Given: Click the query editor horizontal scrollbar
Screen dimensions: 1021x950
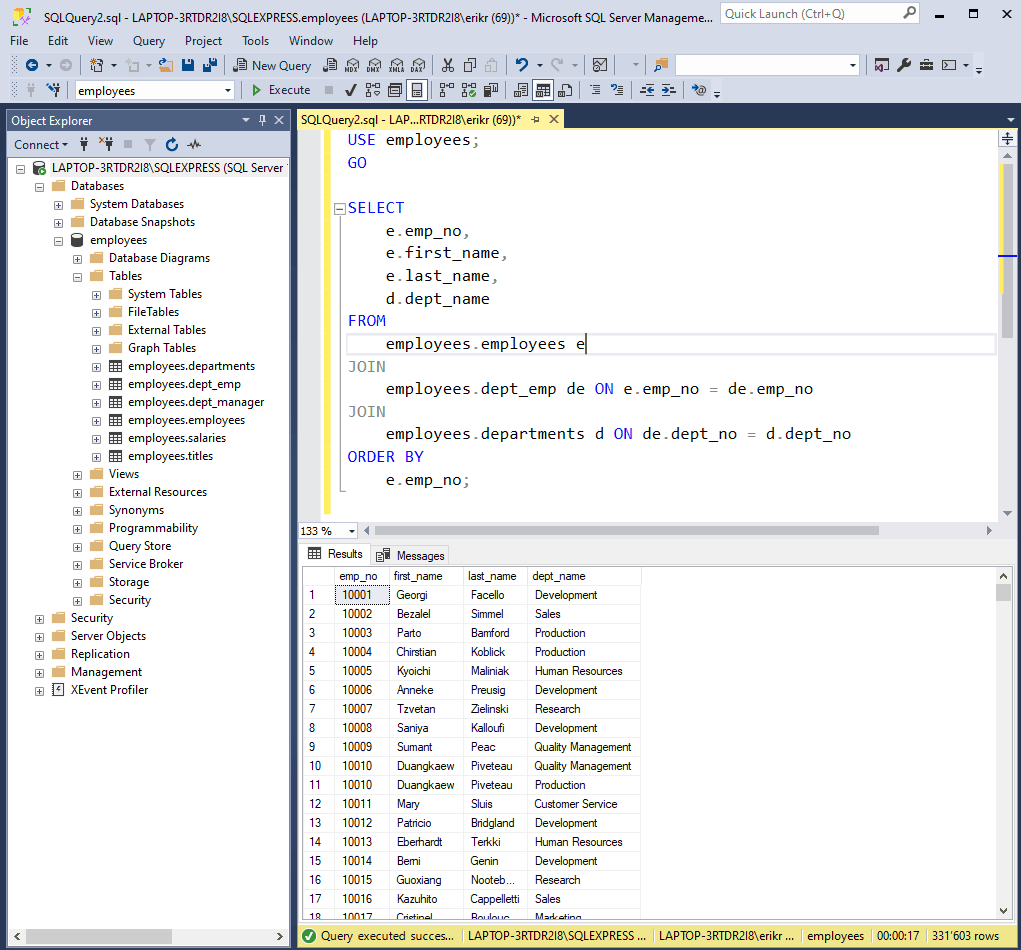Looking at the screenshot, I should point(626,531).
